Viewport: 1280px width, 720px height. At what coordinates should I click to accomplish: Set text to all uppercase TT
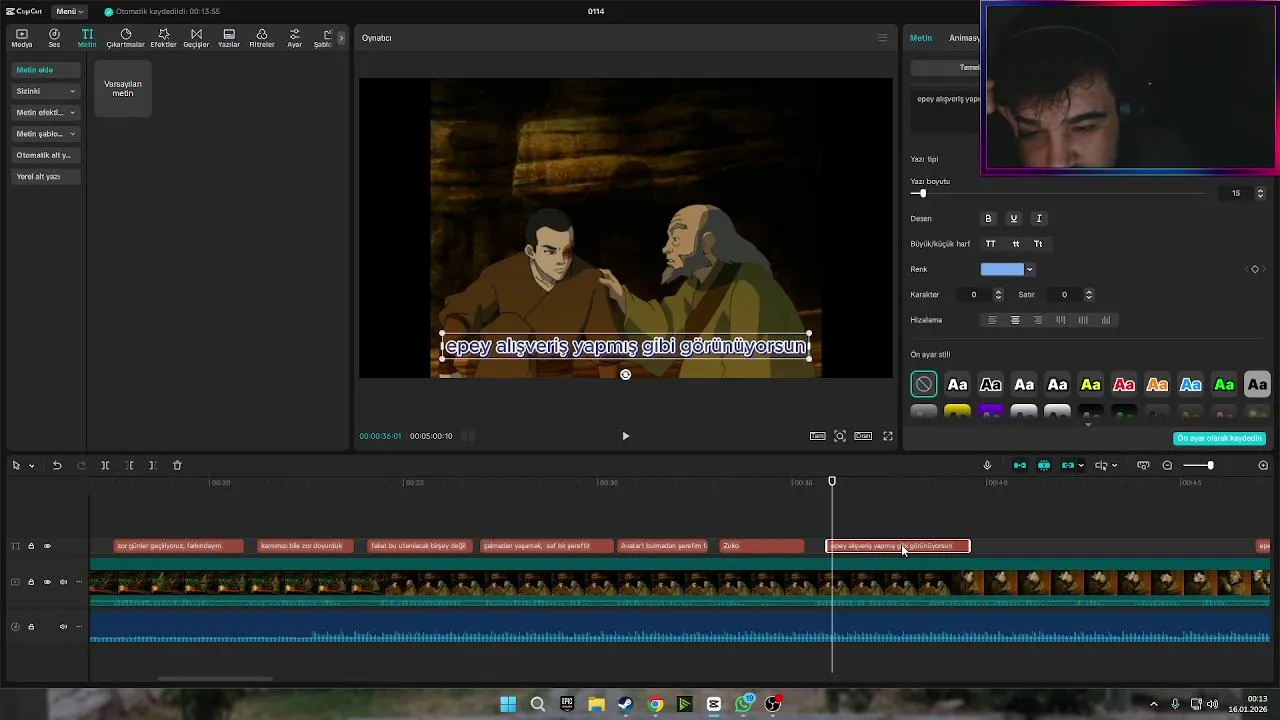[x=991, y=244]
